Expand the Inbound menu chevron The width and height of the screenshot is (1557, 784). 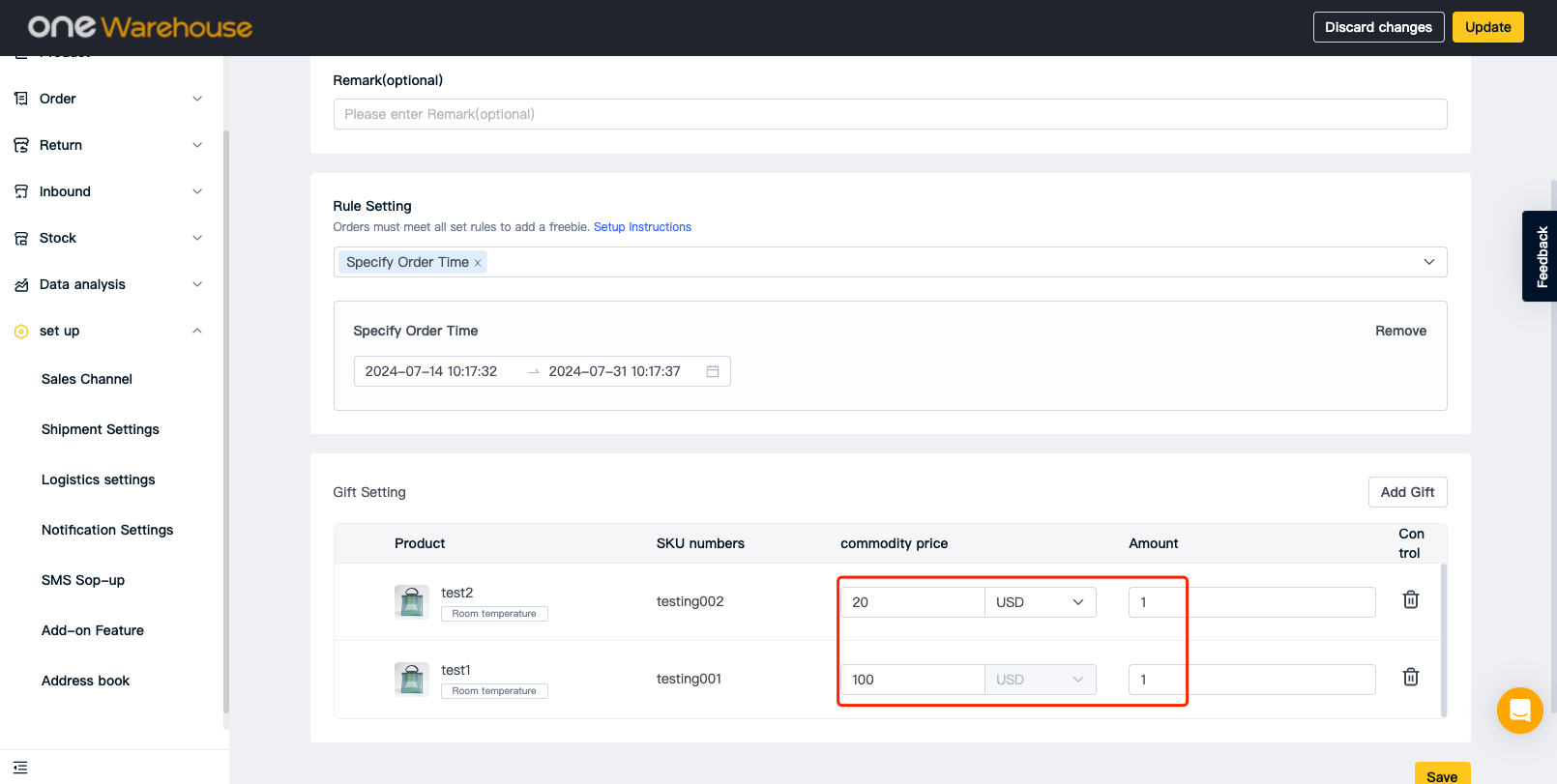point(197,191)
